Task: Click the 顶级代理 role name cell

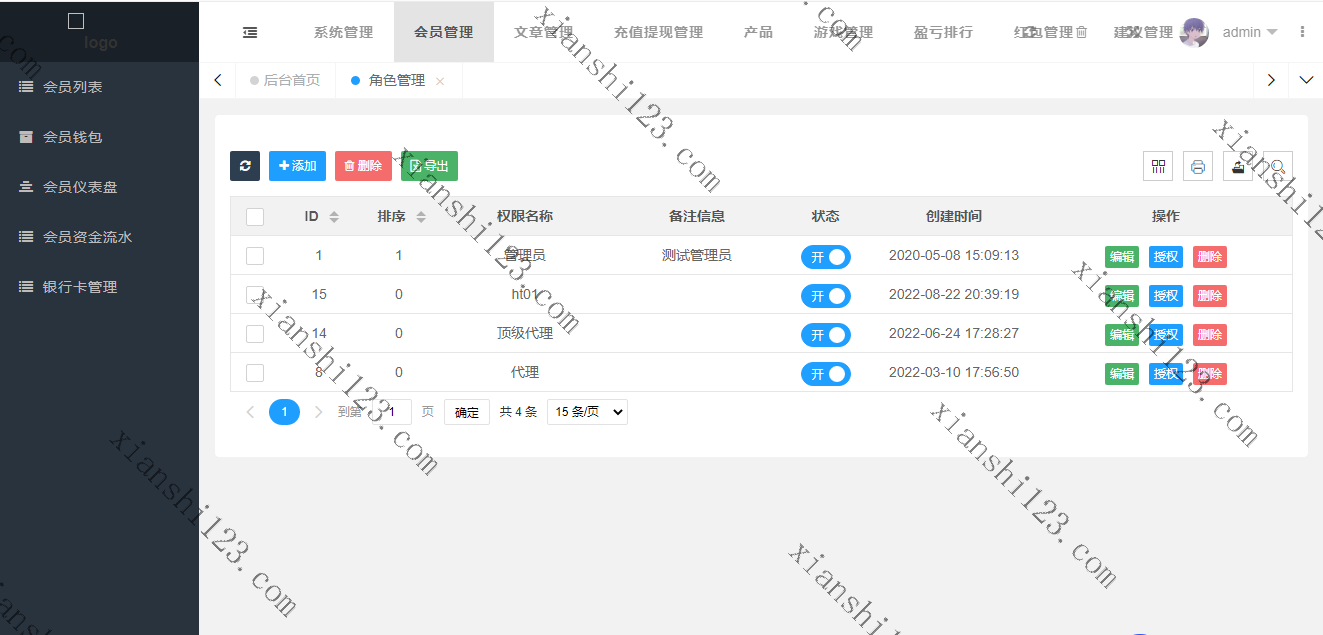Action: [525, 333]
